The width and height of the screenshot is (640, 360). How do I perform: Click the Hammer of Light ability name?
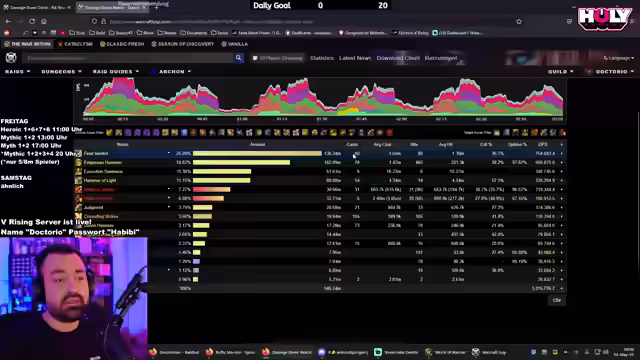(100, 180)
